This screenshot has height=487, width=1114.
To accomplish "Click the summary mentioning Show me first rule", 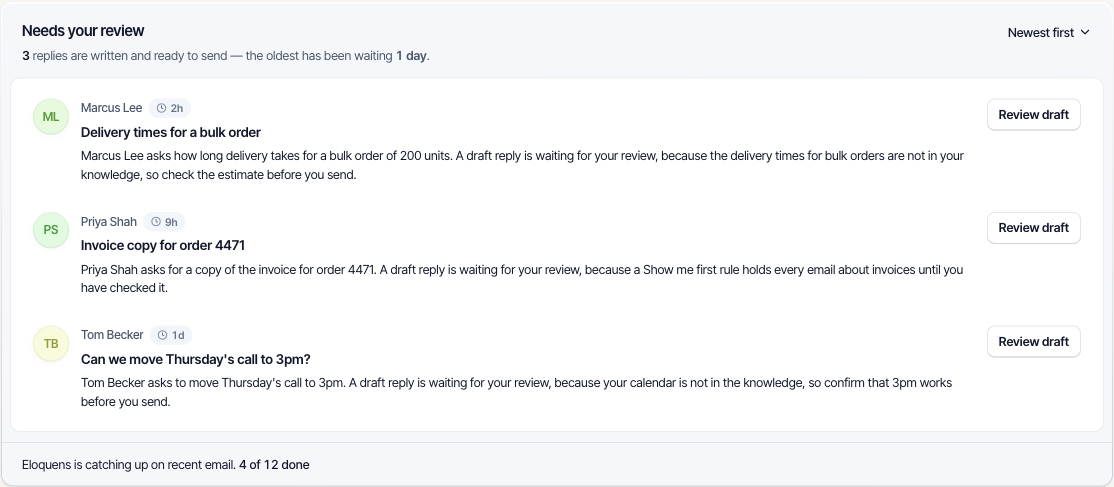I will coord(522,279).
